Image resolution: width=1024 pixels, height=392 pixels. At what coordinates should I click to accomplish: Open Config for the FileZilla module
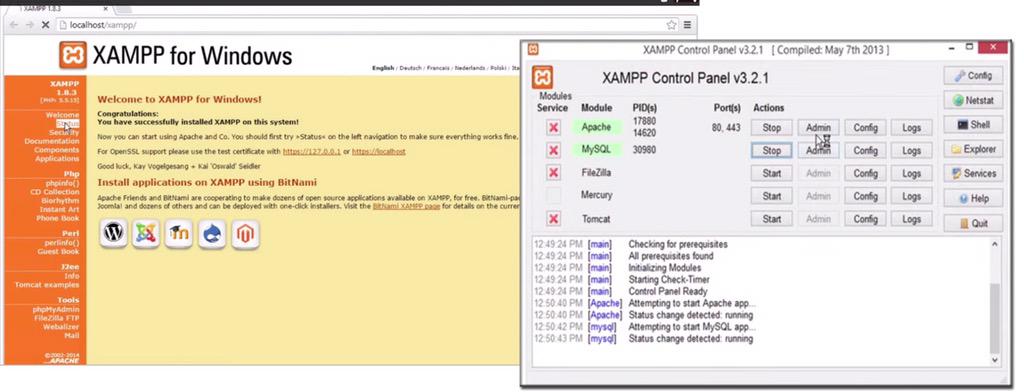pyautogui.click(x=865, y=174)
